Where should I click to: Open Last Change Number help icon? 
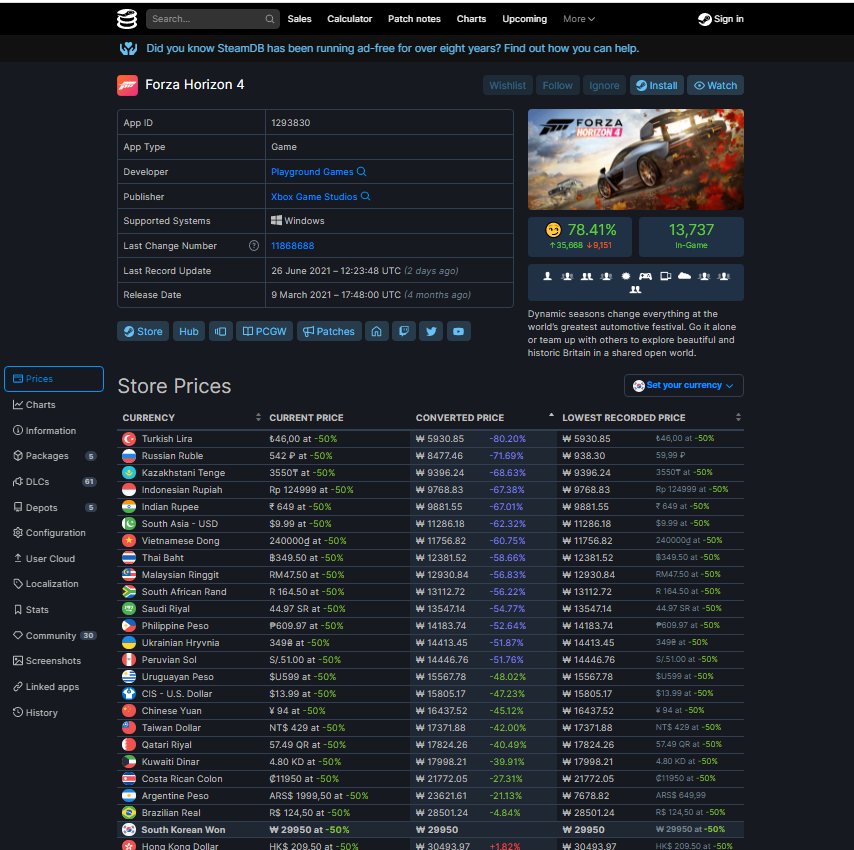click(x=254, y=246)
